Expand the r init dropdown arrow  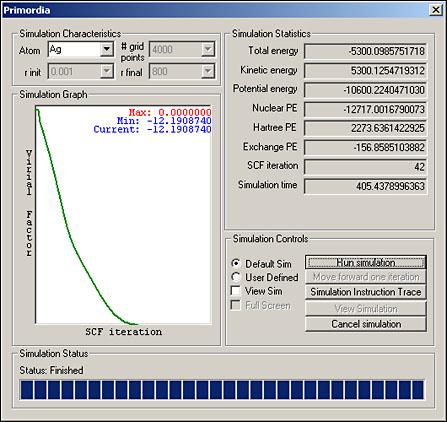pyautogui.click(x=107, y=71)
